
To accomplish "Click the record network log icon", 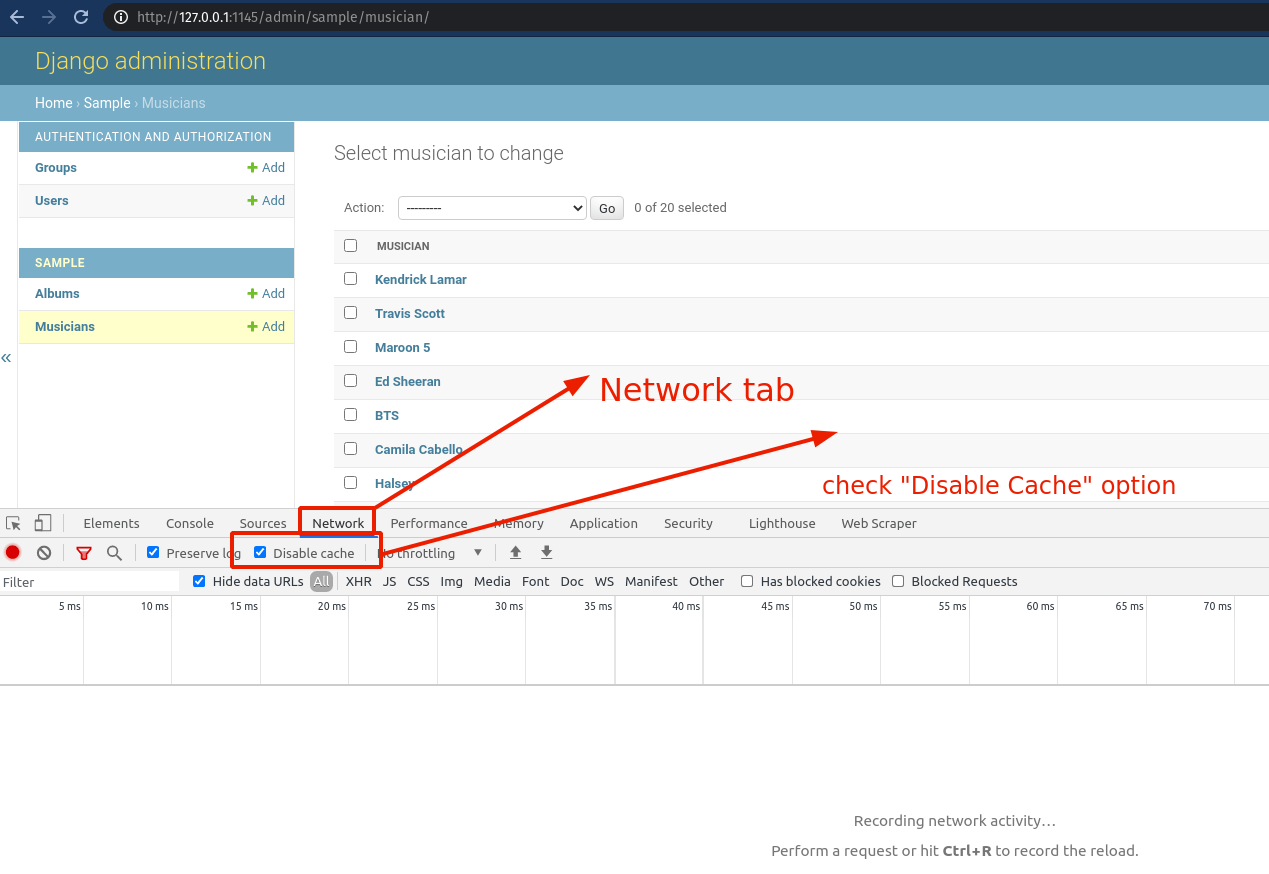I will (x=12, y=552).
